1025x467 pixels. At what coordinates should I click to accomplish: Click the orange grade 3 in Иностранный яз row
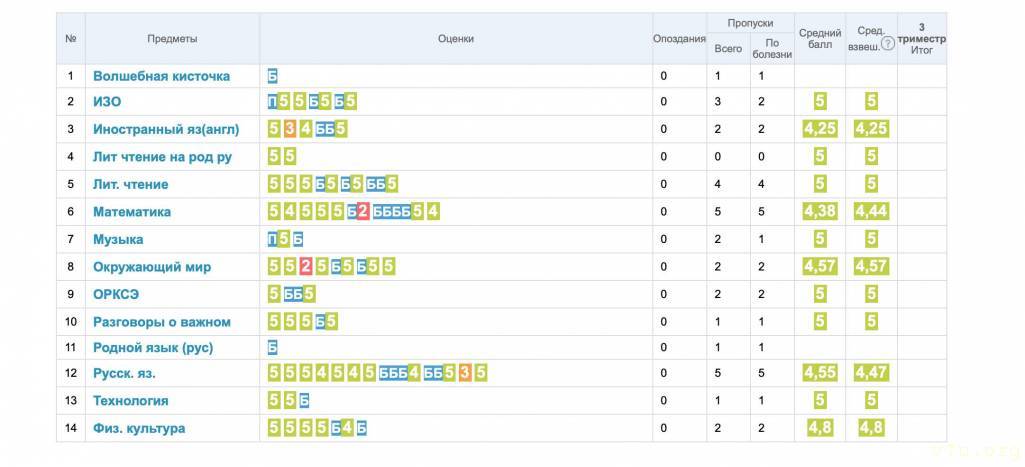click(289, 129)
